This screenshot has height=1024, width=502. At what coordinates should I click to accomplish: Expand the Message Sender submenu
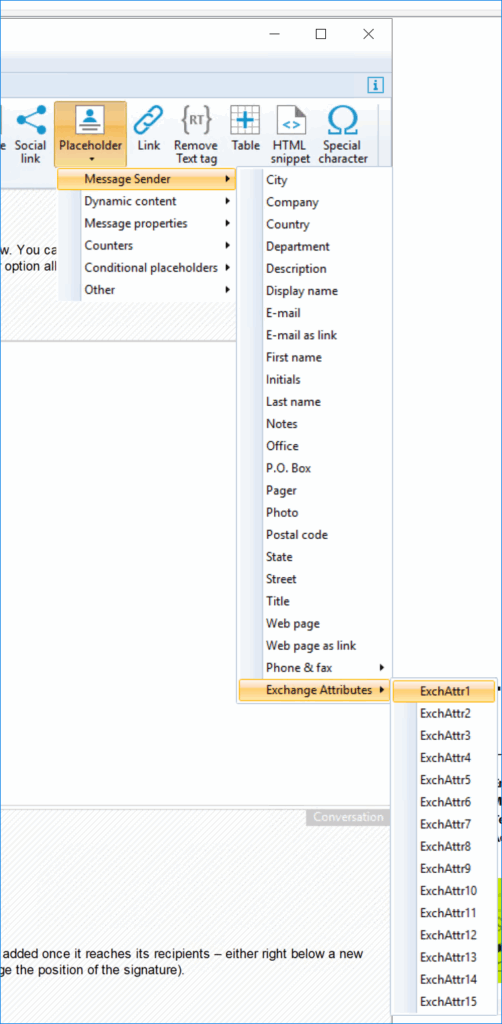coord(146,178)
